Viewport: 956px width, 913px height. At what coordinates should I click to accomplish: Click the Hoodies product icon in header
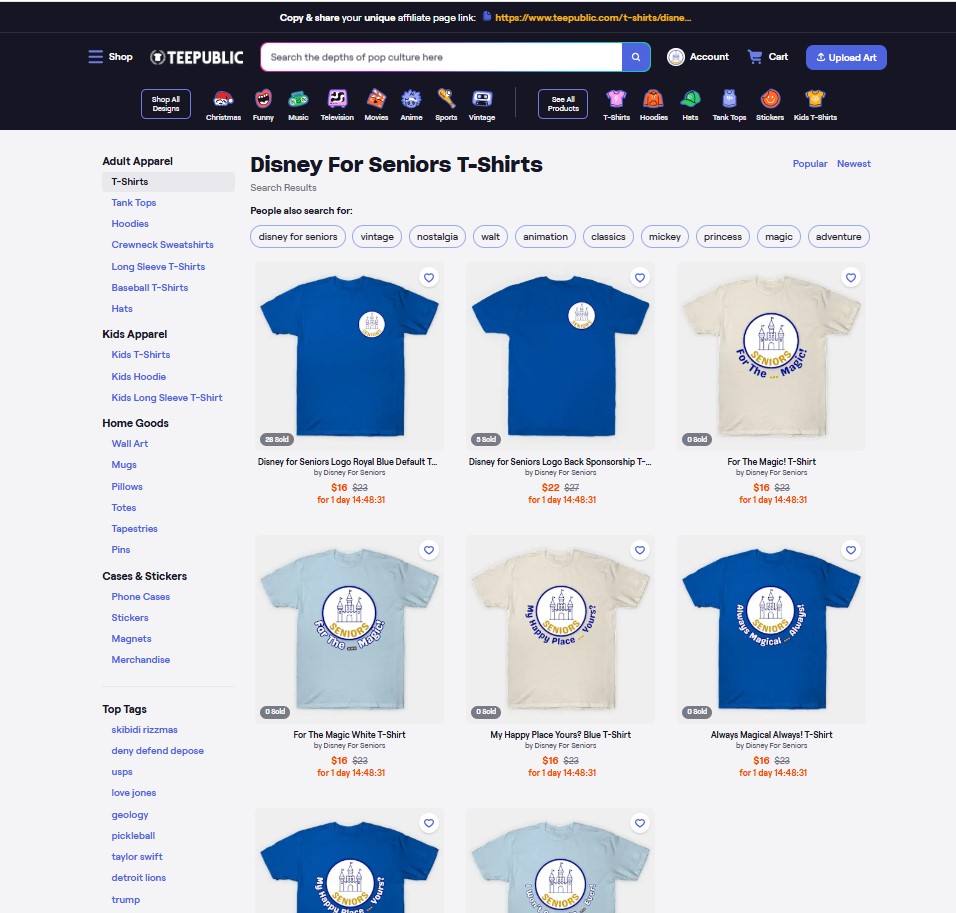[654, 99]
